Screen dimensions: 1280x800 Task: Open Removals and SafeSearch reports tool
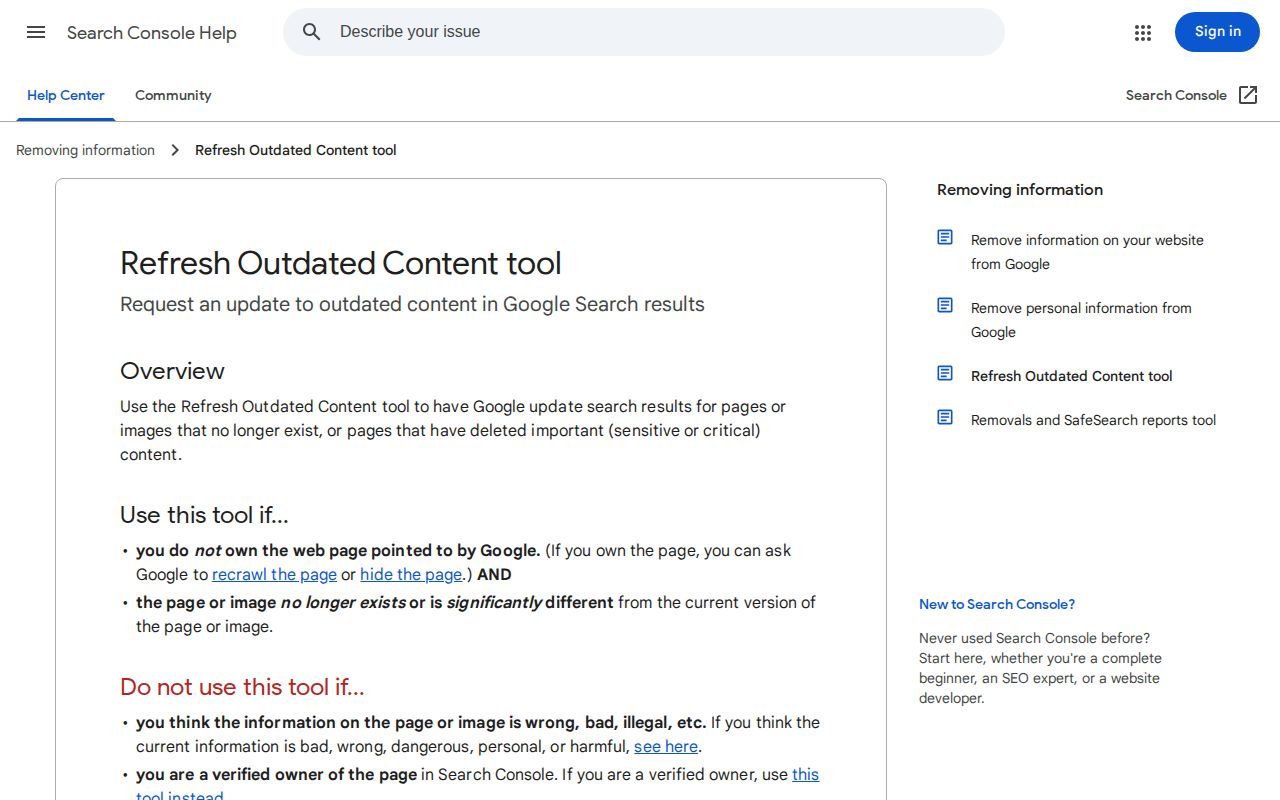tap(1093, 420)
